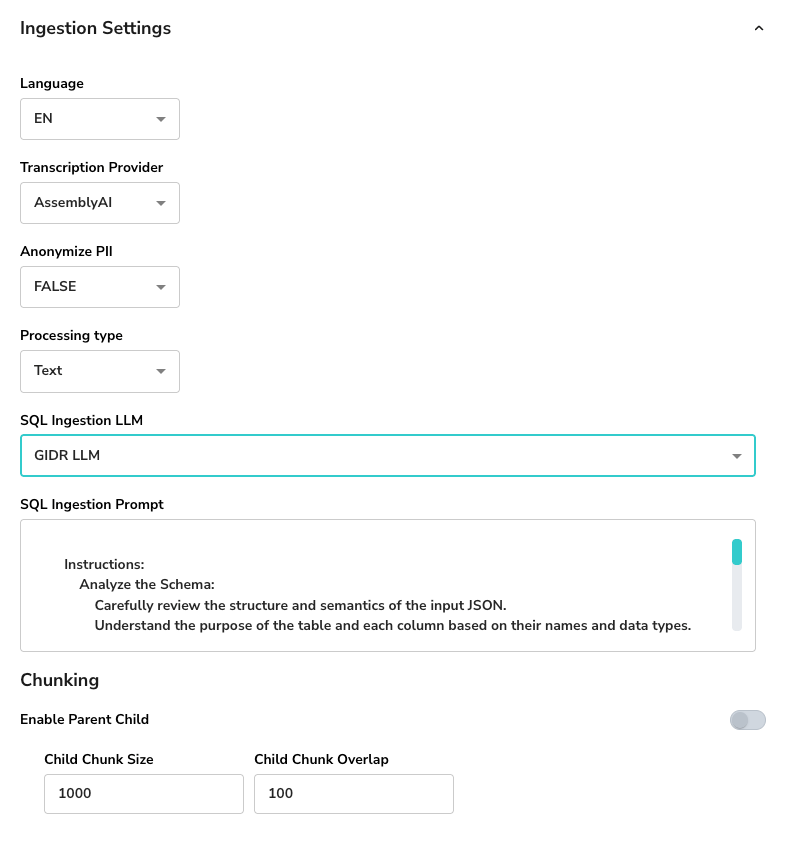Screen dimensions: 790x861
Task: Switch the Enable Parent Child switch on
Action: pyautogui.click(x=748, y=720)
